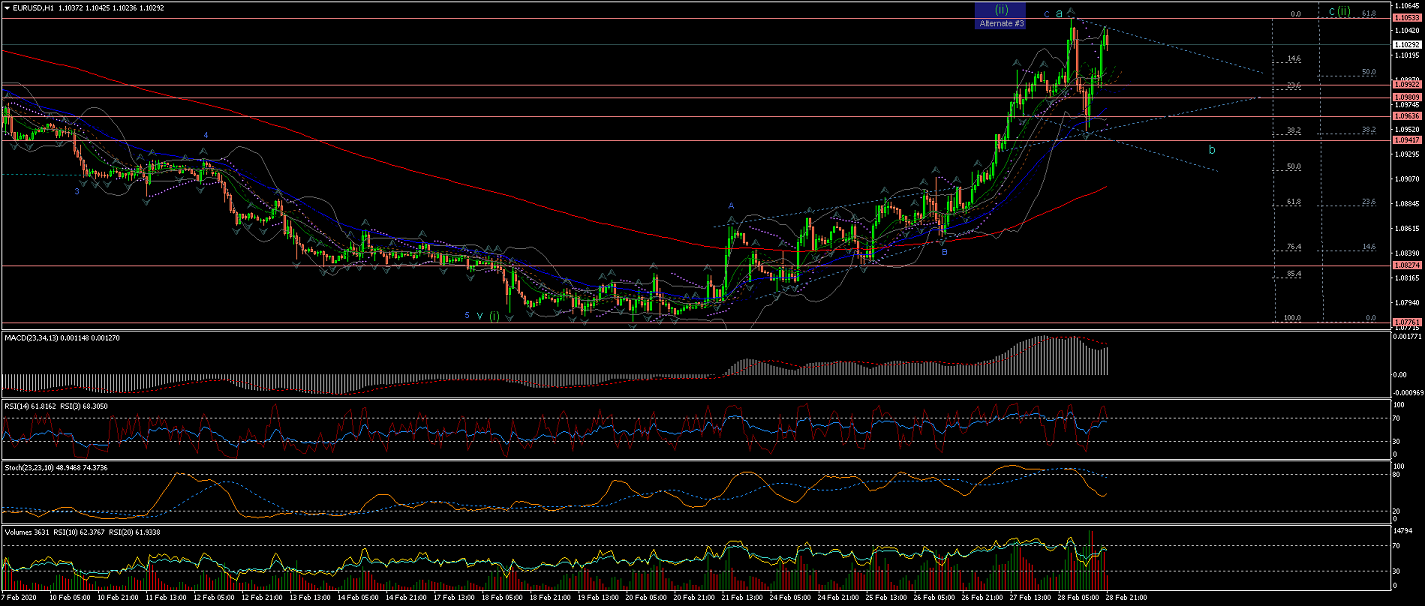Select the current price tag 1.10292
Screen dimensions: 1425x606
click(x=1407, y=44)
